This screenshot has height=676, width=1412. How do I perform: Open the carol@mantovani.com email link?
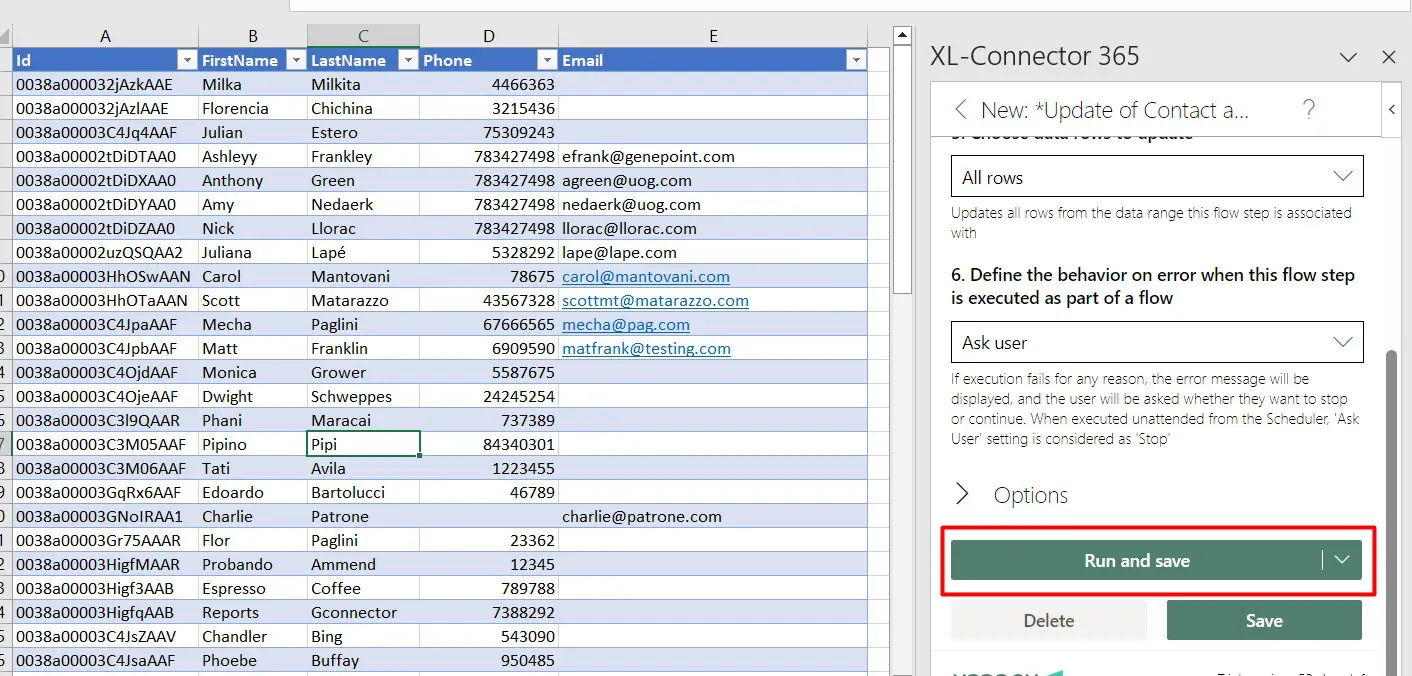click(x=645, y=277)
